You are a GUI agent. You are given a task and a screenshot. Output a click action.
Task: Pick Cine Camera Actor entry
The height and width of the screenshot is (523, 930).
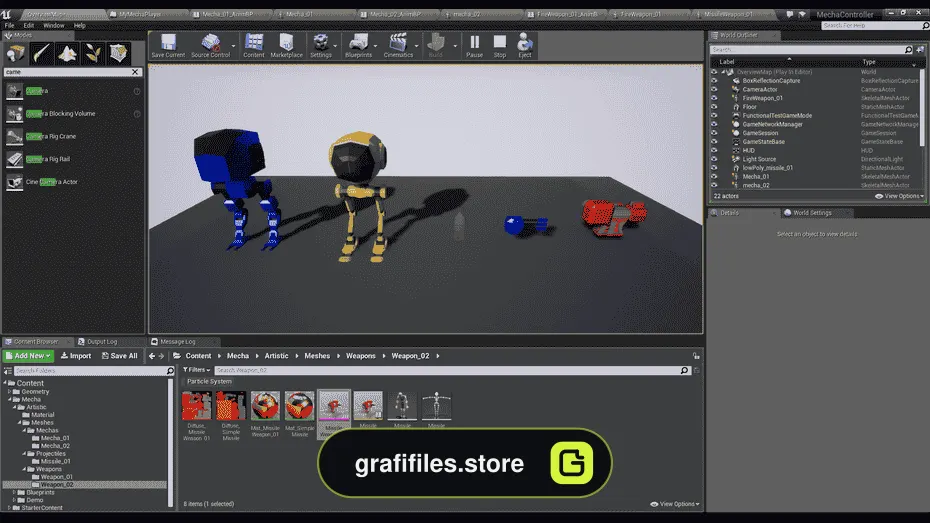pos(73,182)
